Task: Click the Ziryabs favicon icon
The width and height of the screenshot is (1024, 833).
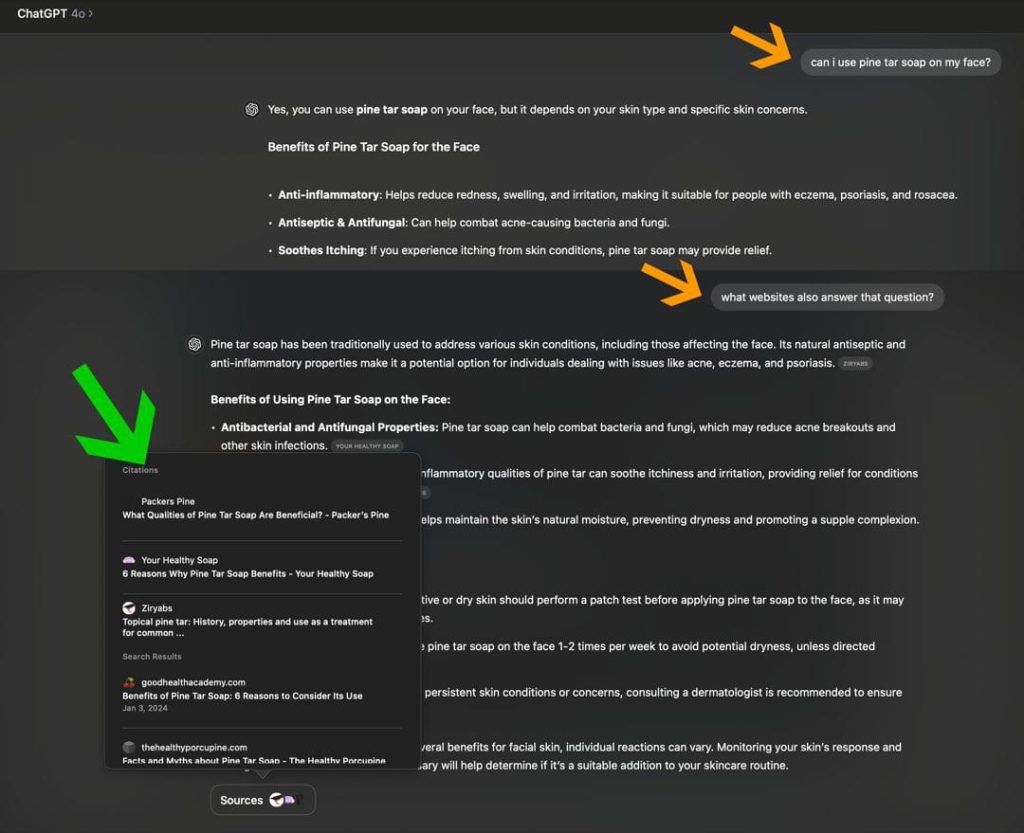Action: click(129, 608)
